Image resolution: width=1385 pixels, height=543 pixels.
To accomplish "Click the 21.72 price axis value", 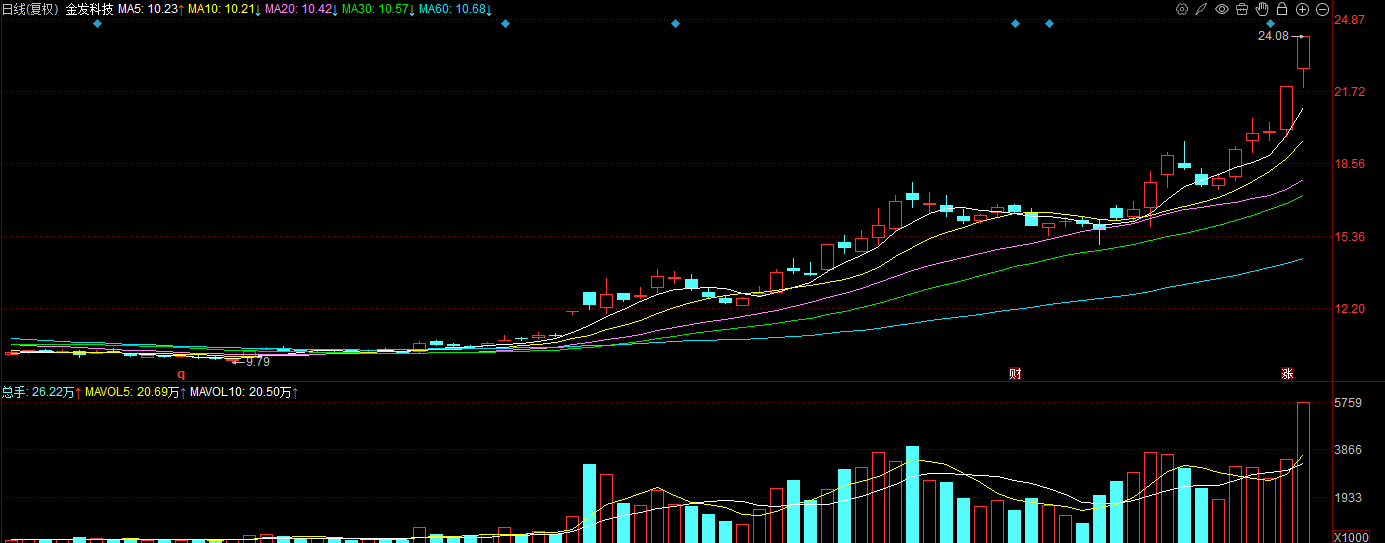I will pos(1351,92).
